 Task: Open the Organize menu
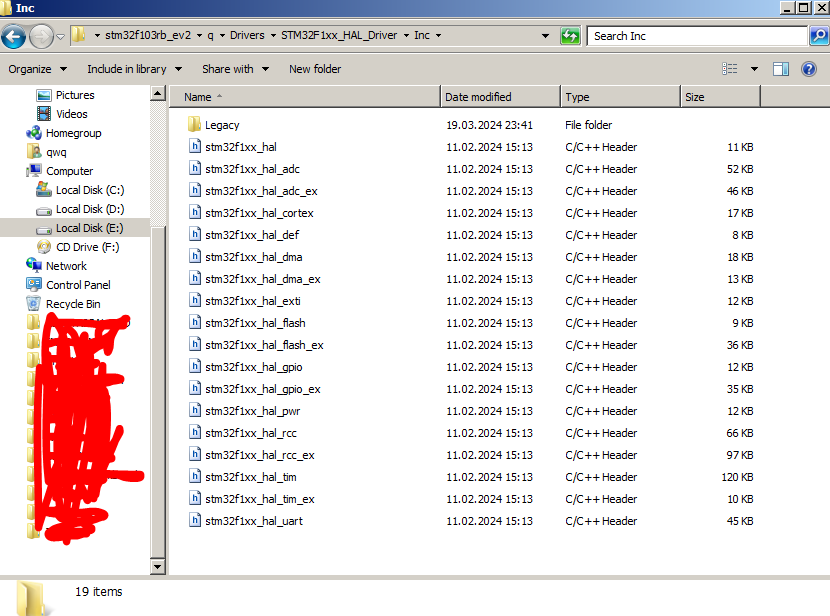37,69
